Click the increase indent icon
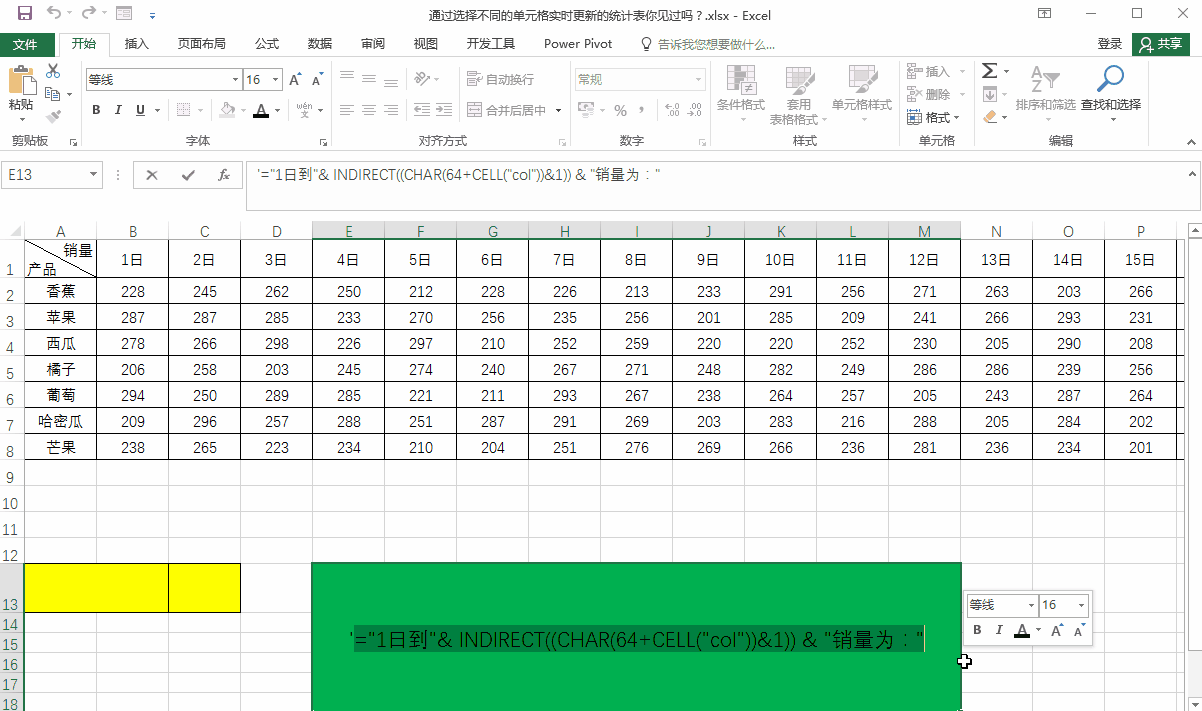The height and width of the screenshot is (711, 1202). click(444, 110)
